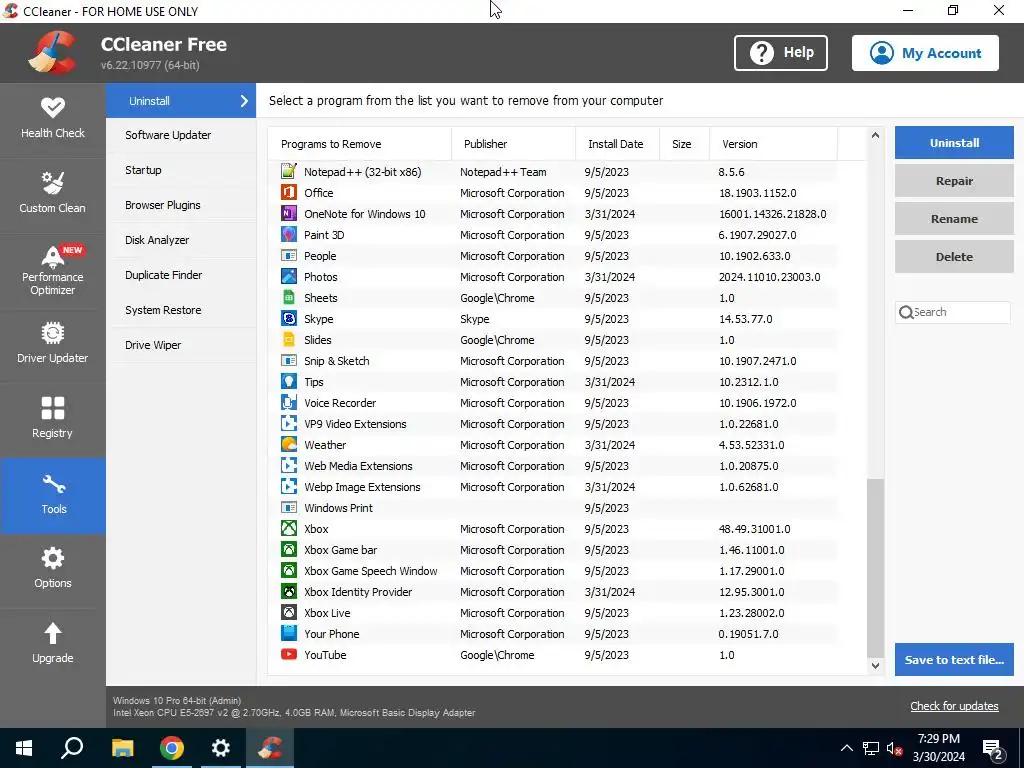Viewport: 1024px width, 768px height.
Task: Click the YouTube icon in list
Action: coord(289,654)
